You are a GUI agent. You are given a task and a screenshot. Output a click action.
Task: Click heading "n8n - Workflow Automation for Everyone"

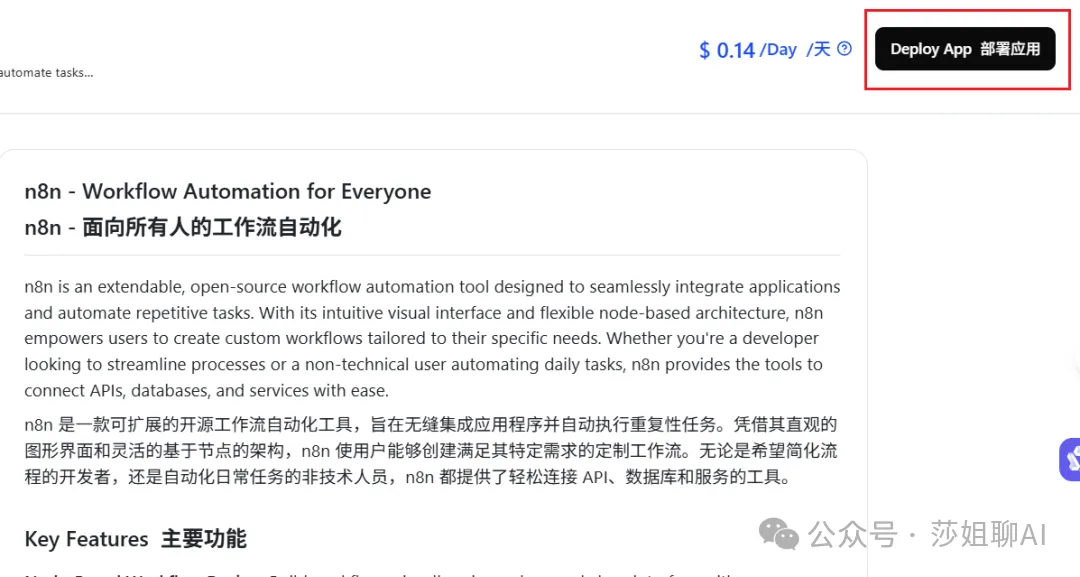pos(228,191)
